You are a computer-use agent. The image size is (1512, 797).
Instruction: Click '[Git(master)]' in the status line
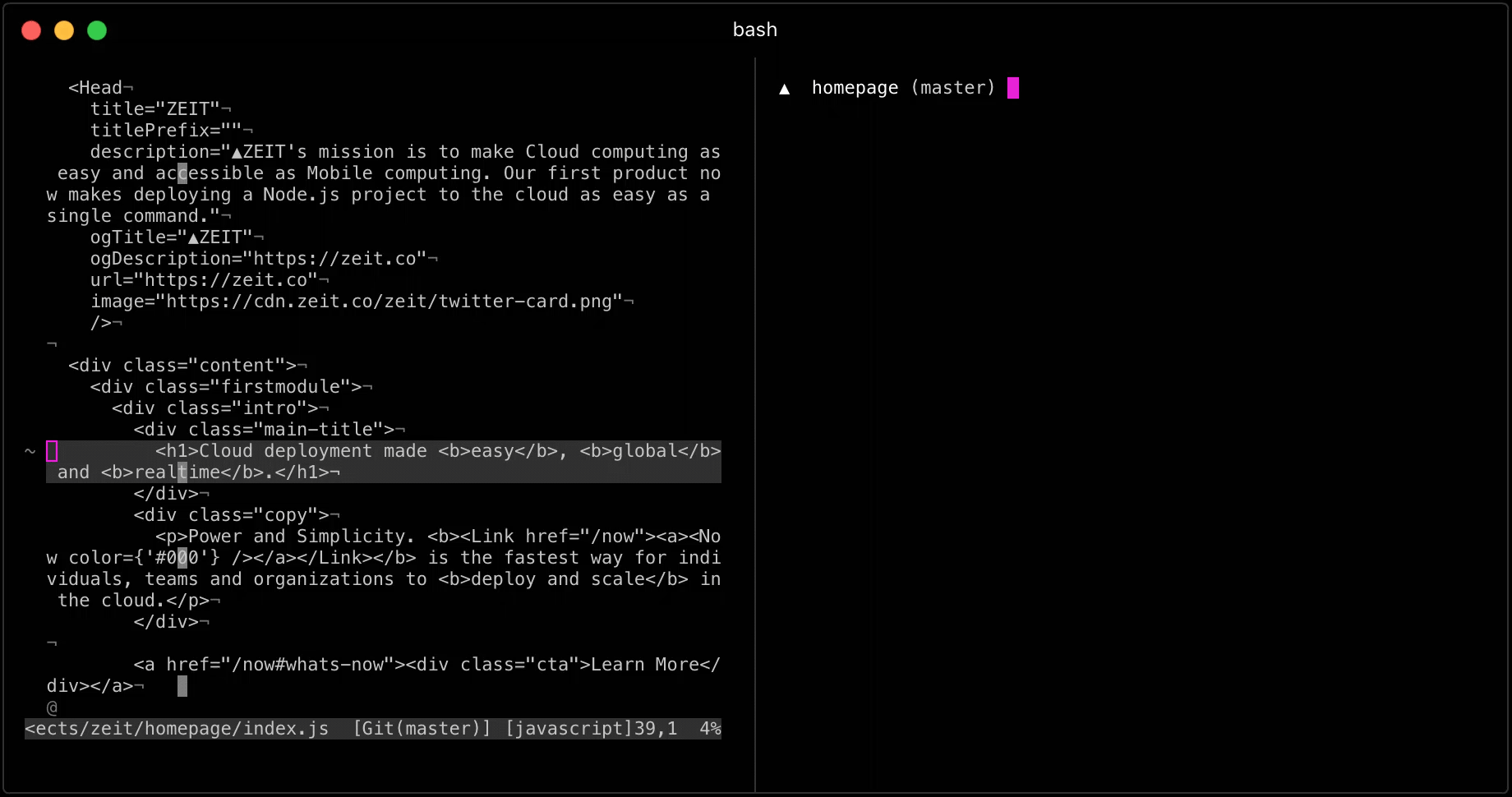pyautogui.click(x=422, y=729)
